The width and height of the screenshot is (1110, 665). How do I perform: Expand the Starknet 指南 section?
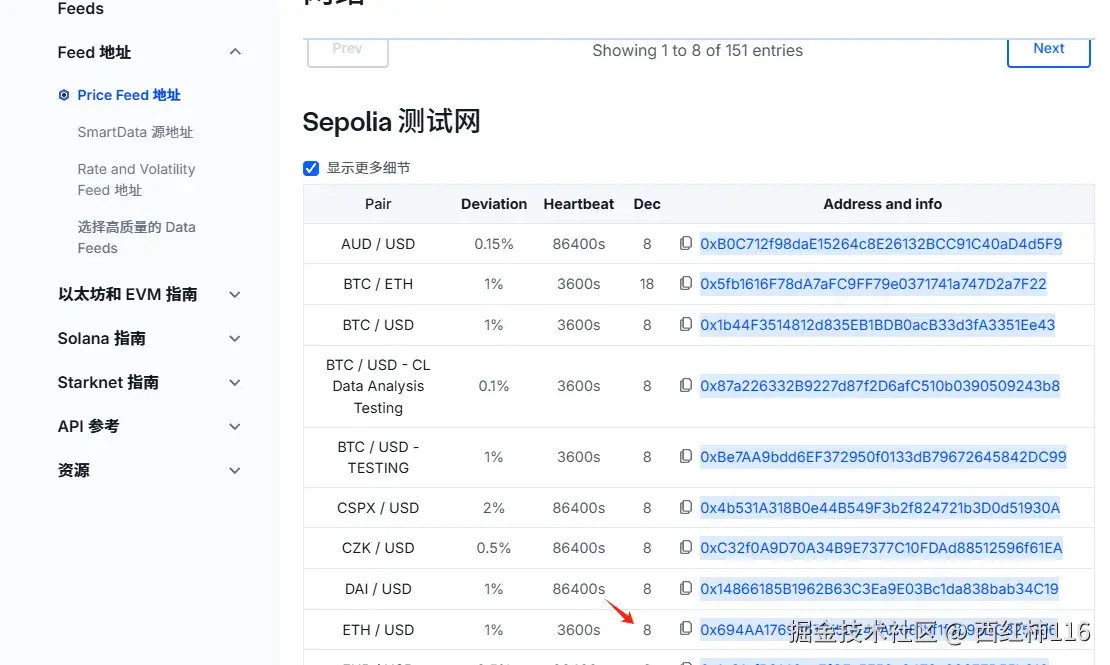pyautogui.click(x=235, y=382)
